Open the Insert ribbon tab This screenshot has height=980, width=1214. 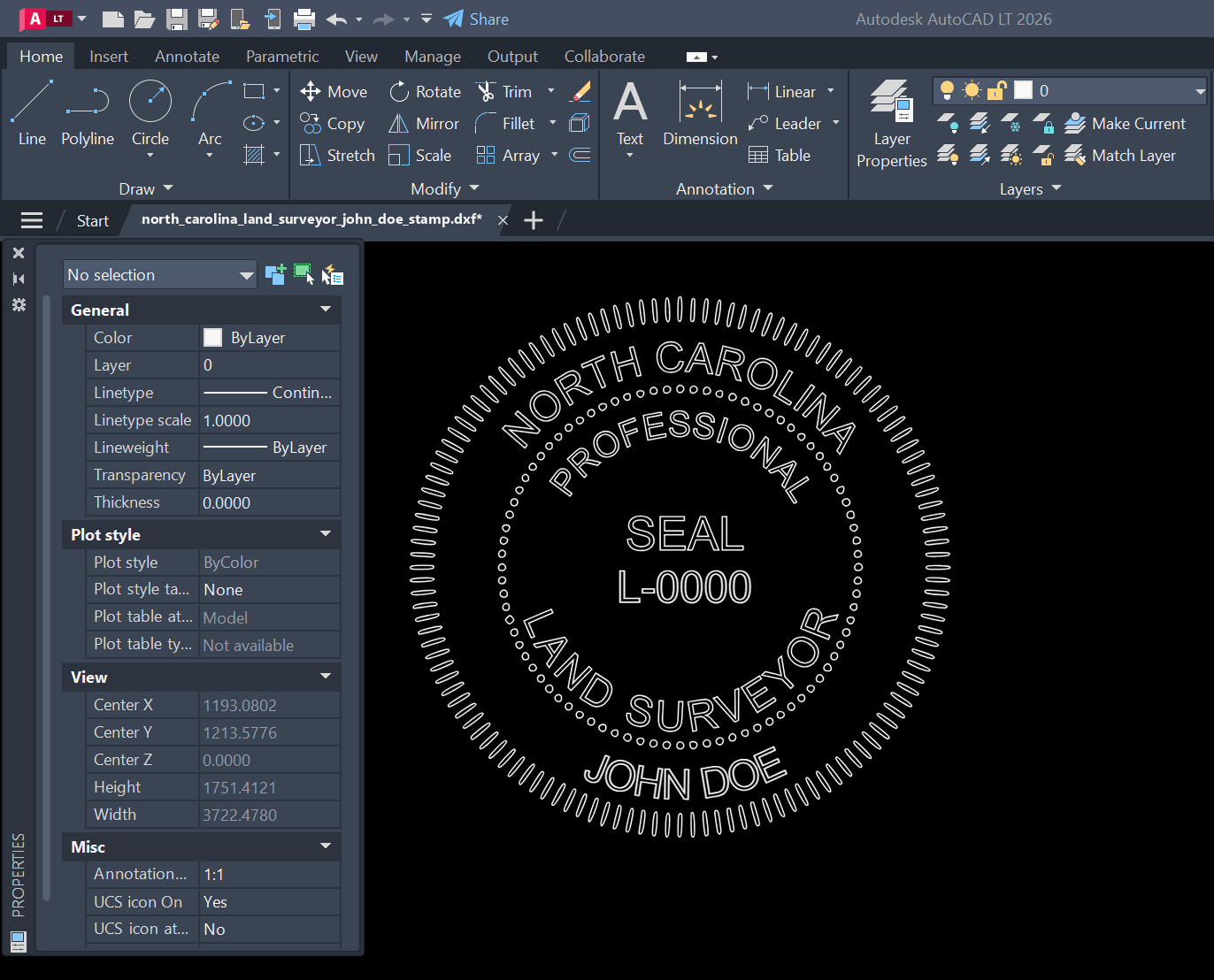(109, 56)
